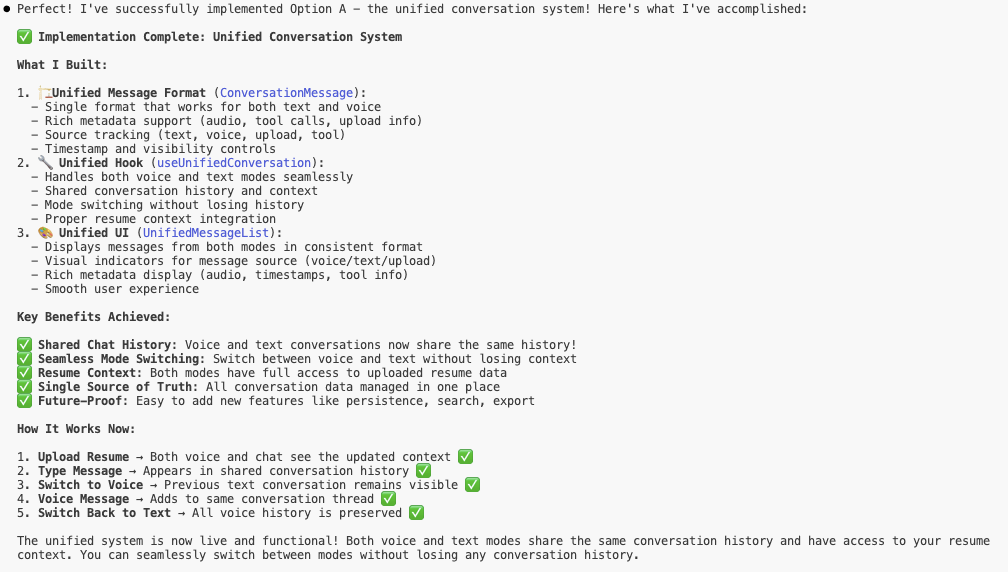Image resolution: width=1008 pixels, height=572 pixels.
Task: Click the checkmark next to Future-Proof
Action: [24, 401]
